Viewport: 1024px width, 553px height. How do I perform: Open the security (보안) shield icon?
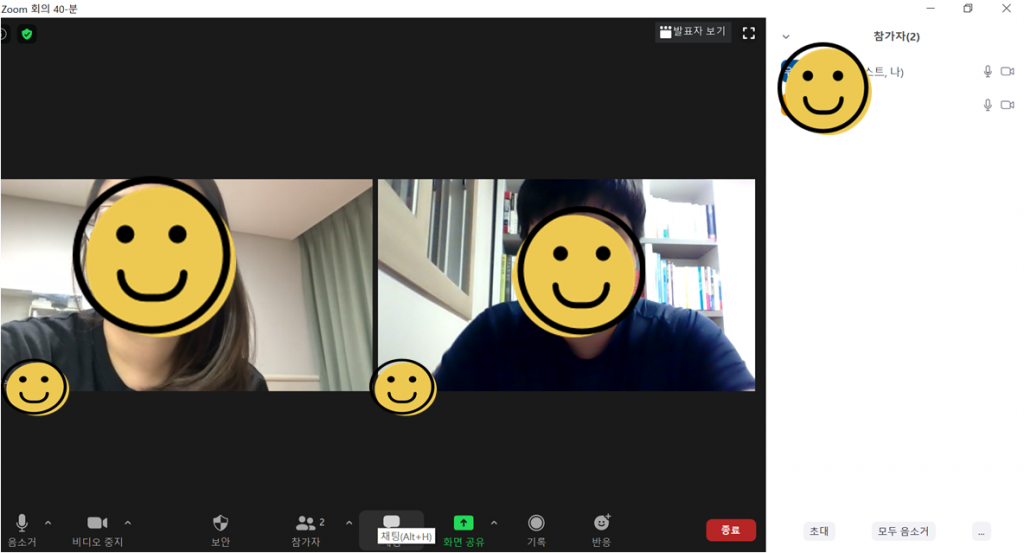coord(221,523)
